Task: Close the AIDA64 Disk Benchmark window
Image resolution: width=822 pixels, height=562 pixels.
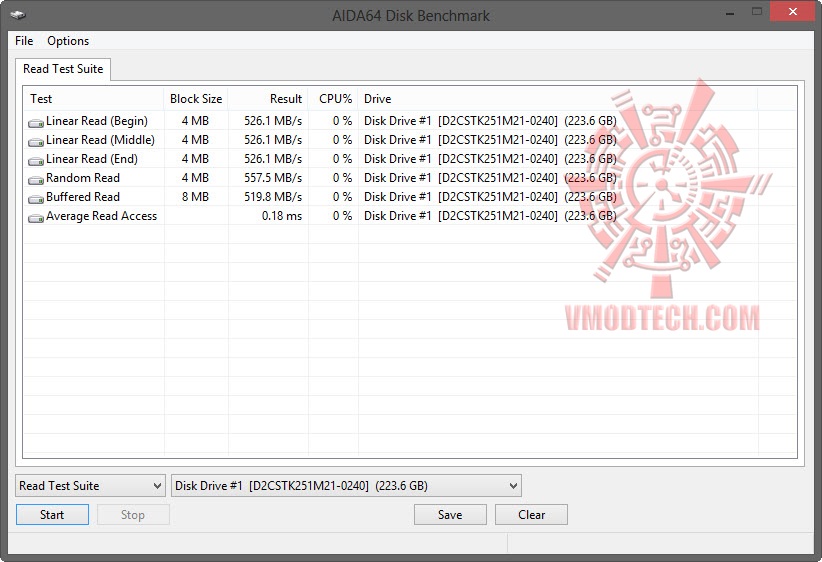Action: pos(793,12)
